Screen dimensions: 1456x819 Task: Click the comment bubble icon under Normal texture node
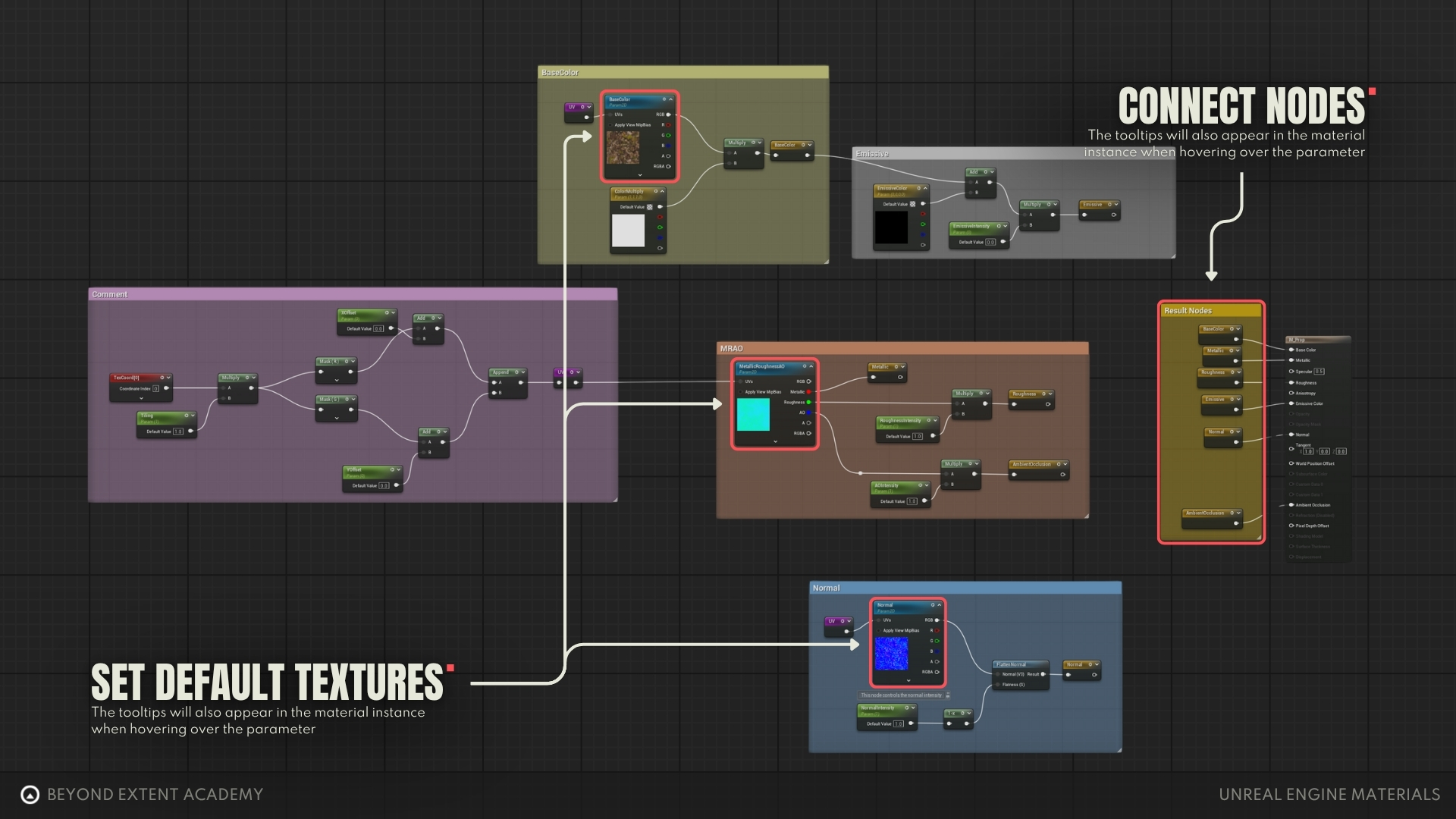point(948,695)
